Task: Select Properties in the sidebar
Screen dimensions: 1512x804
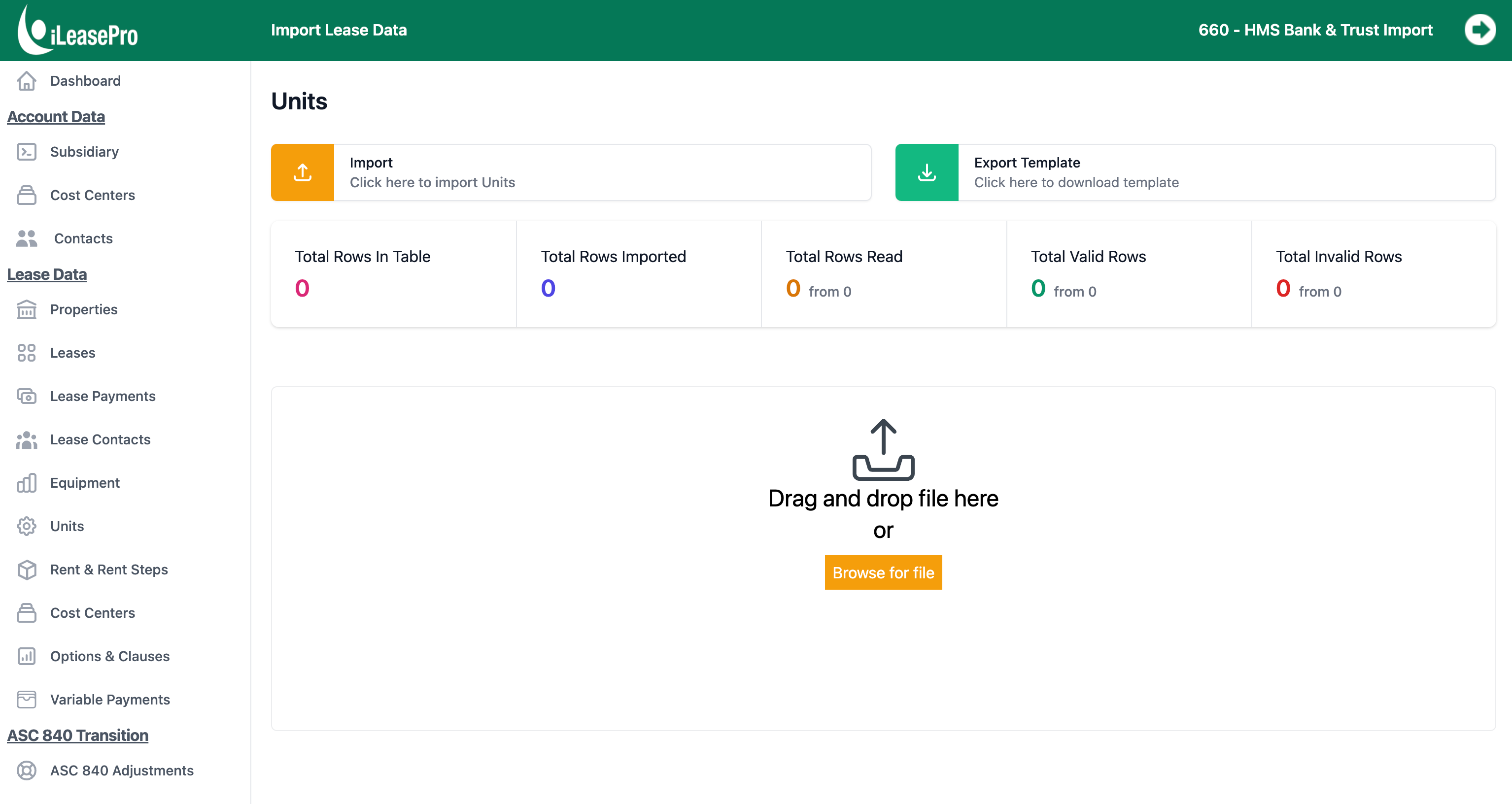Action: tap(84, 310)
